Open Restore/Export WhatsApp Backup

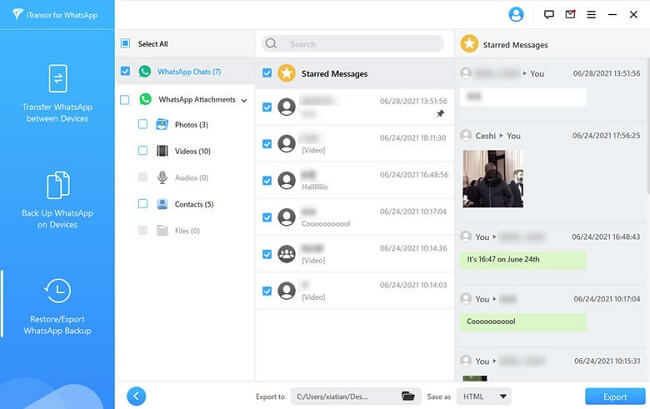[57, 307]
